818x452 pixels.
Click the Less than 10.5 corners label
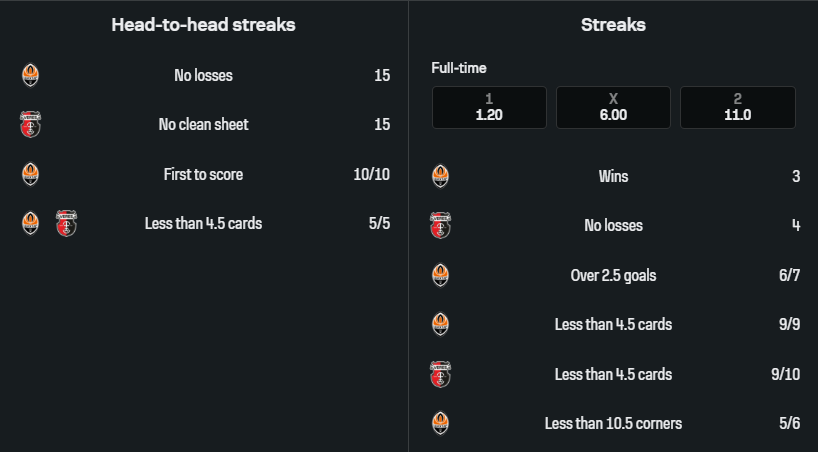(613, 423)
